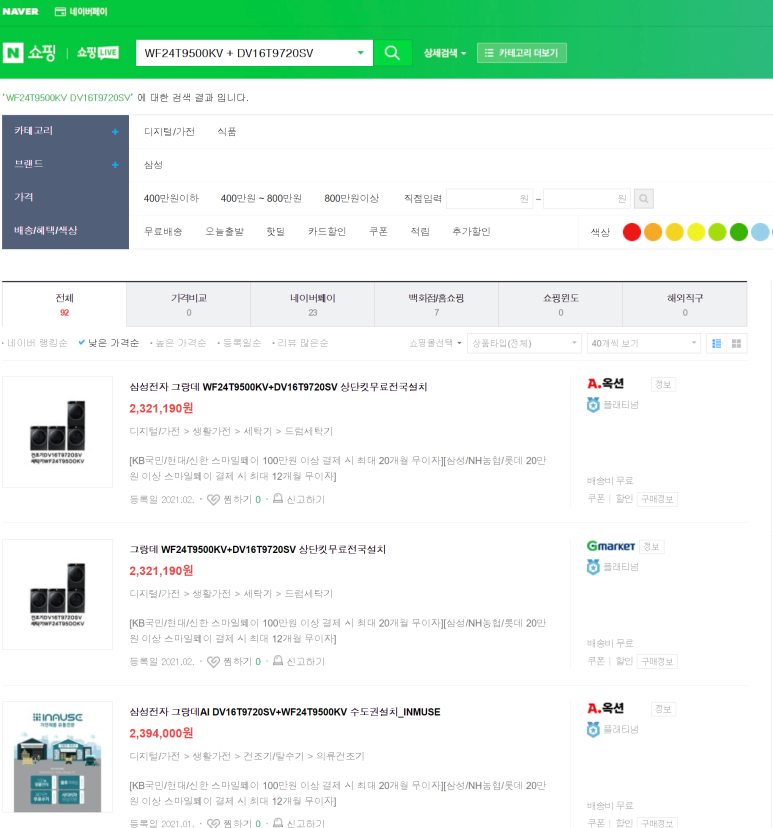This screenshot has height=828, width=773.
Task: Sort by 등록일순
Action: (242, 343)
